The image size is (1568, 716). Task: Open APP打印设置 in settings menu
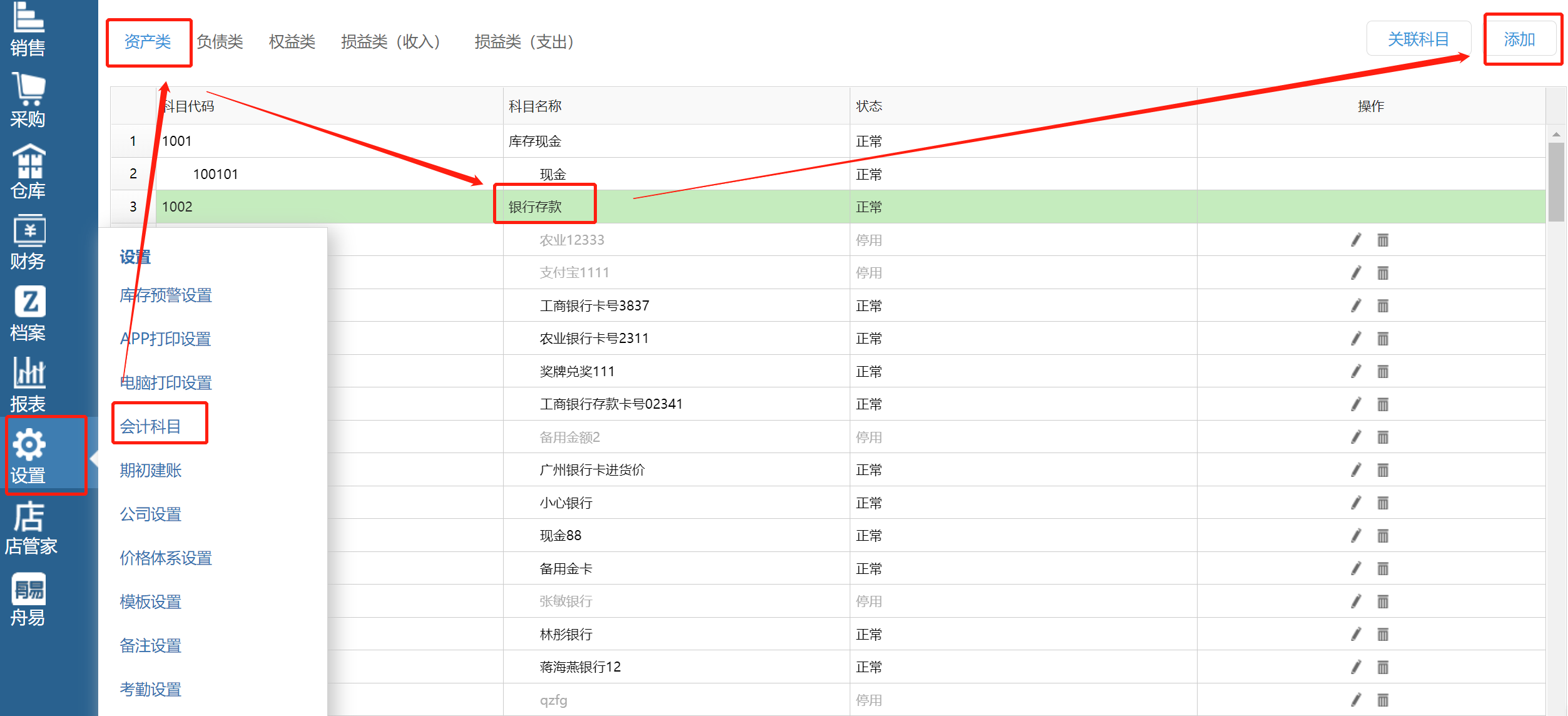coord(166,339)
